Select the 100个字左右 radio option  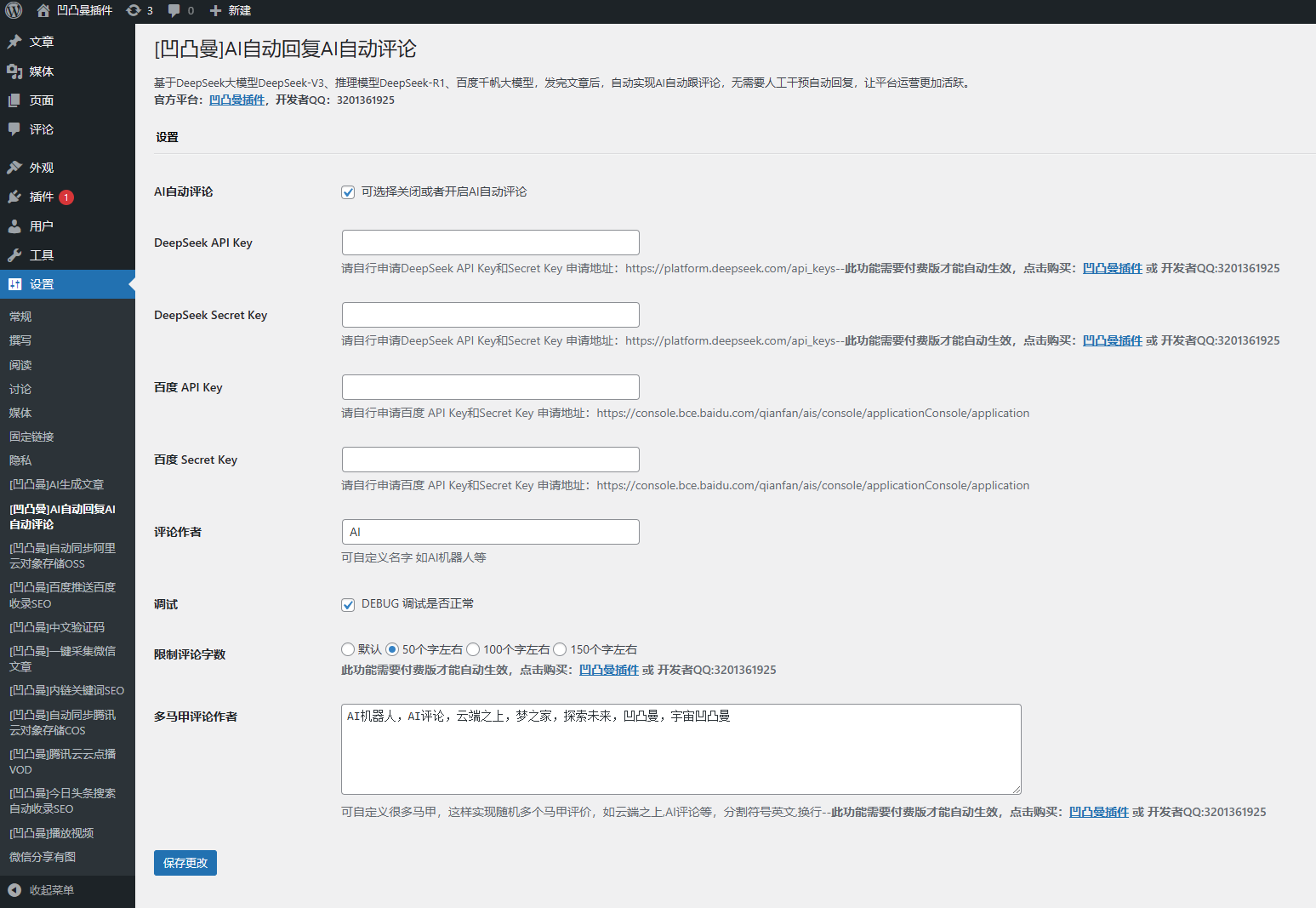coord(473,649)
